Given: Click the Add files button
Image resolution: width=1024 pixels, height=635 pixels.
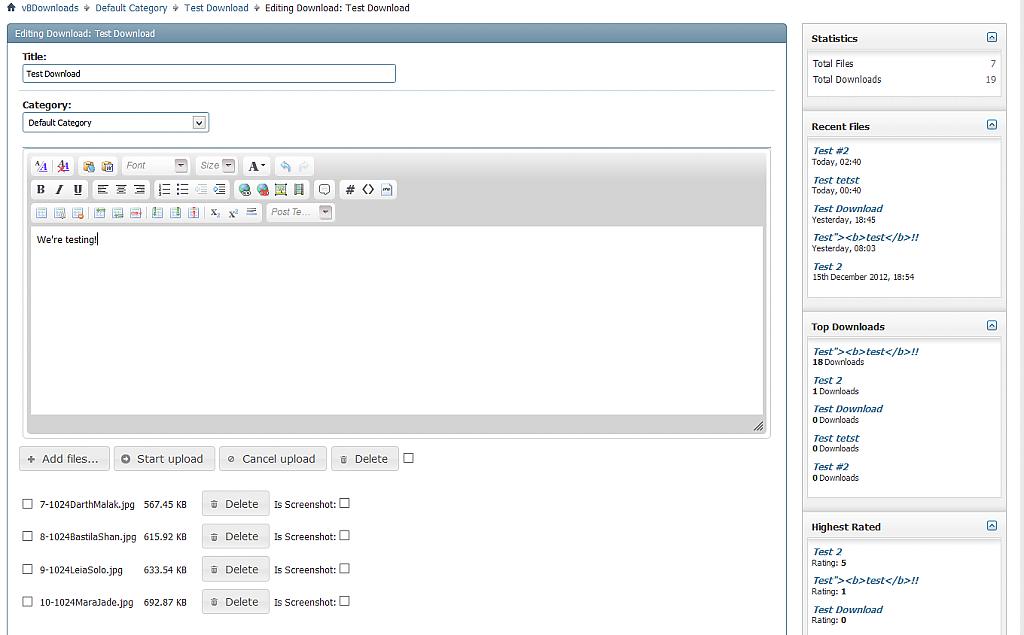Looking at the screenshot, I should (64, 459).
